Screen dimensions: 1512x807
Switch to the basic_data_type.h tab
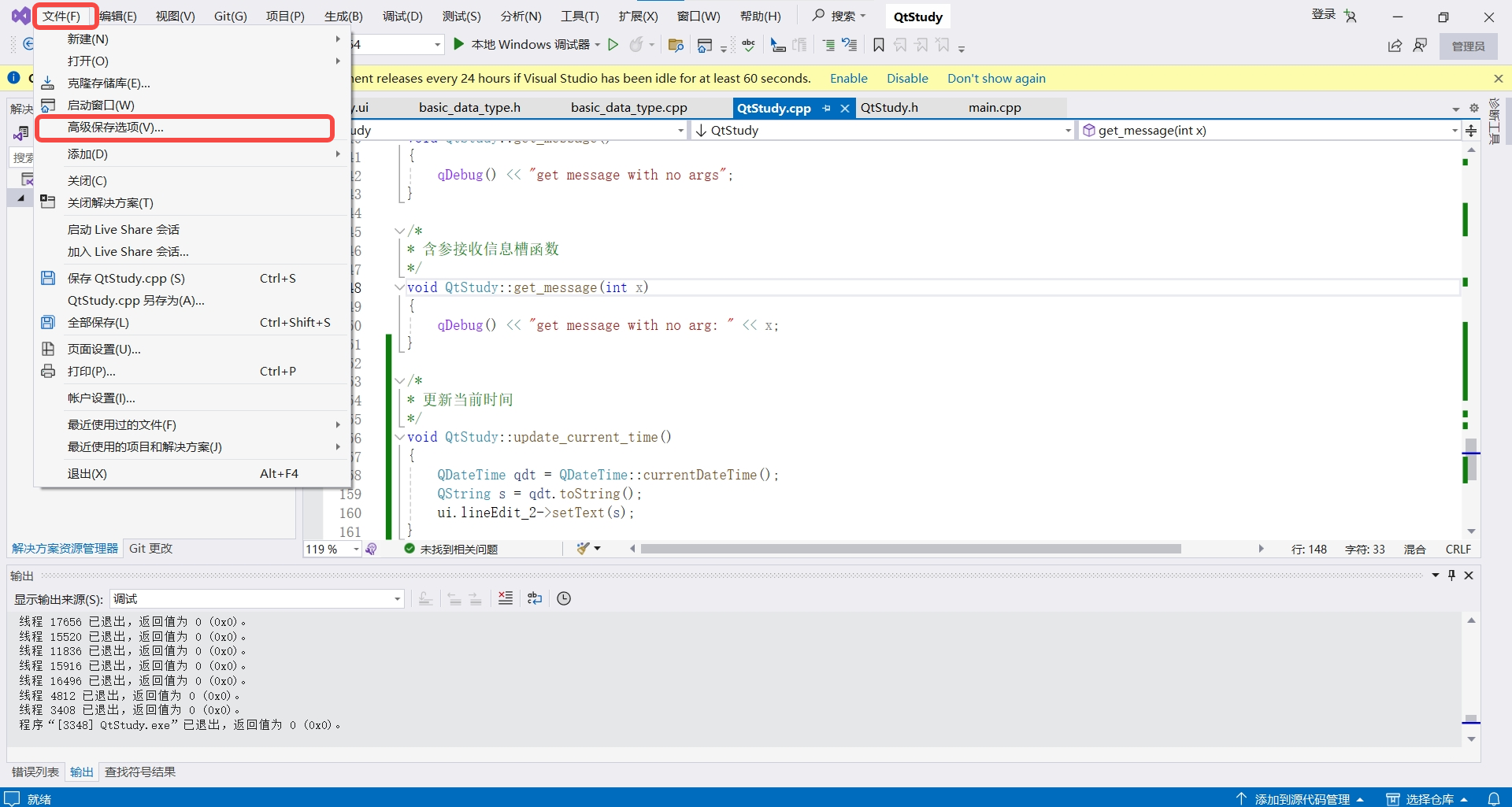[469, 108]
